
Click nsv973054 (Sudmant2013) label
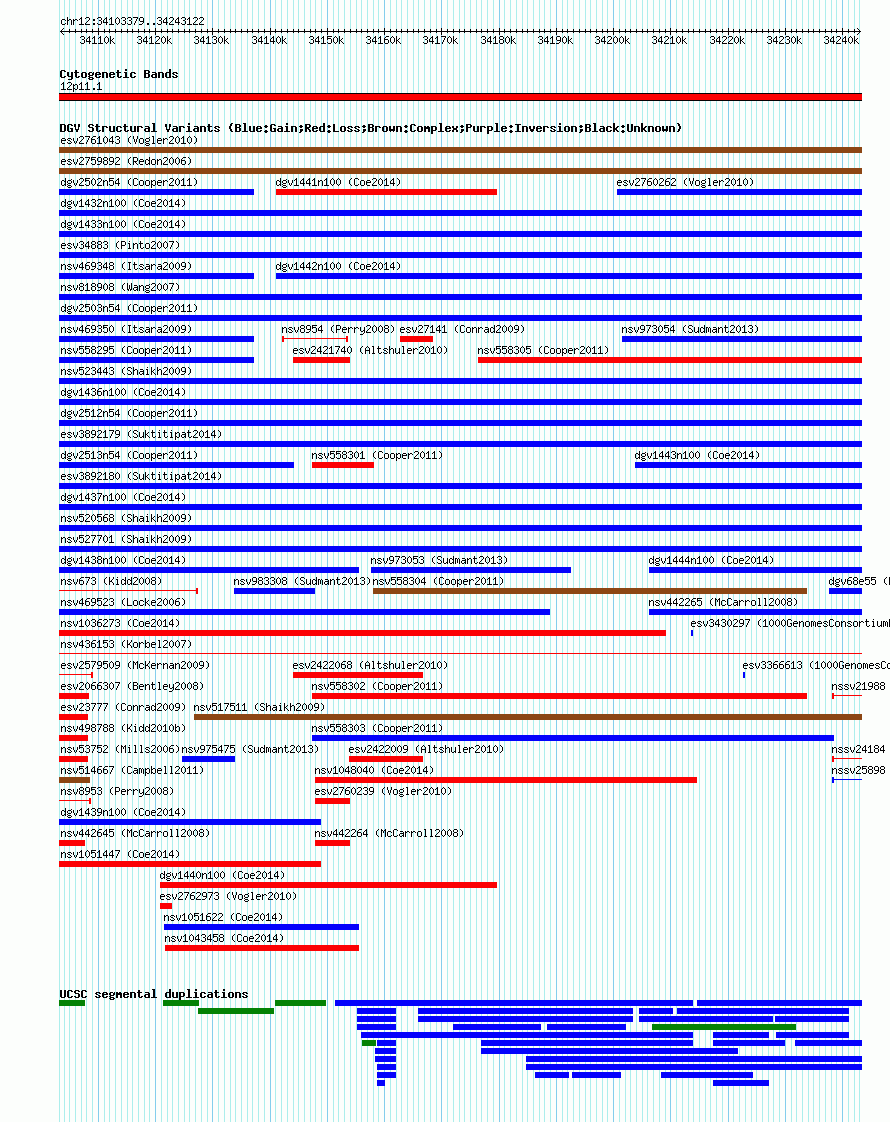coord(690,329)
